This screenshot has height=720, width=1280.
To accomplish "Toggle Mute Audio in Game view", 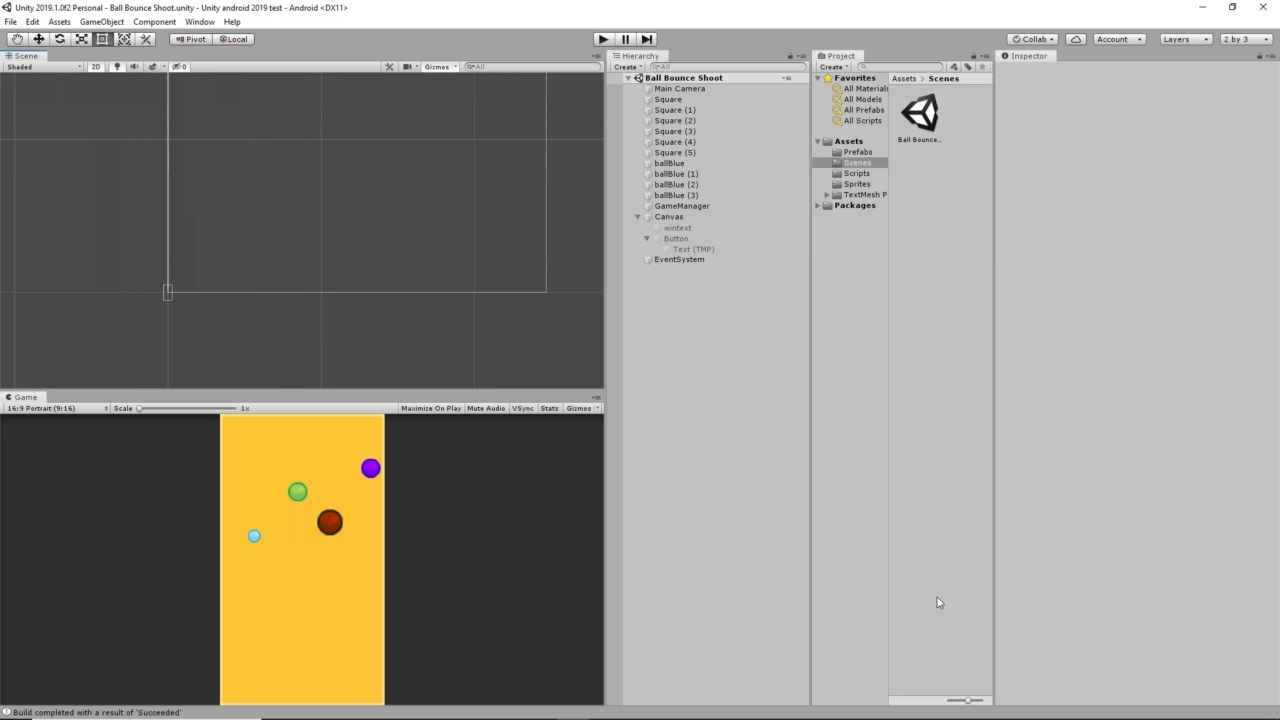I will point(486,408).
